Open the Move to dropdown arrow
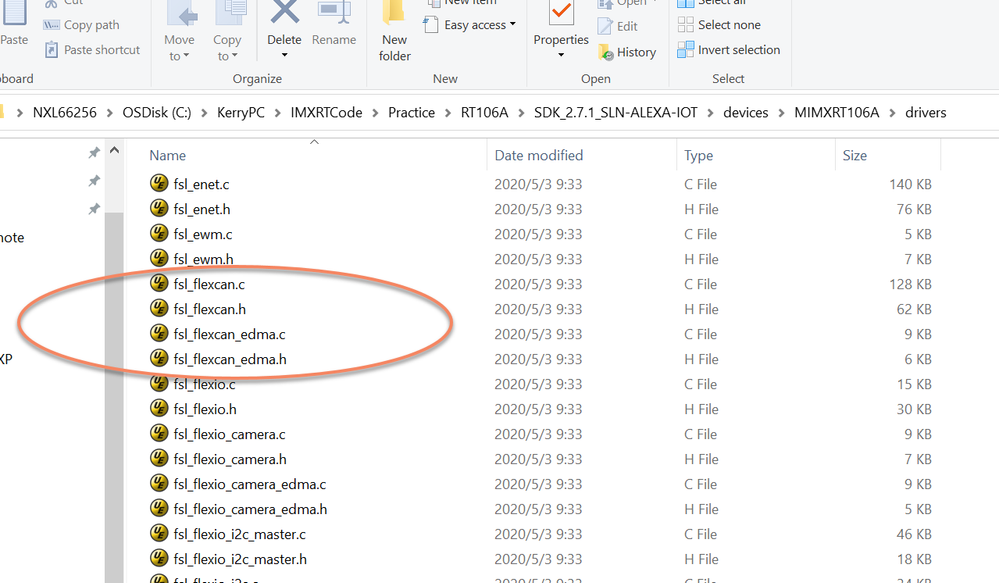 pos(186,56)
